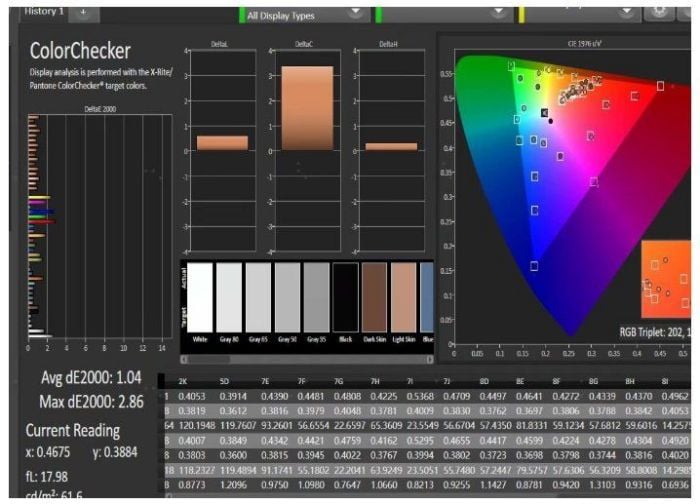Click the ColorChecker page title

(80, 50)
